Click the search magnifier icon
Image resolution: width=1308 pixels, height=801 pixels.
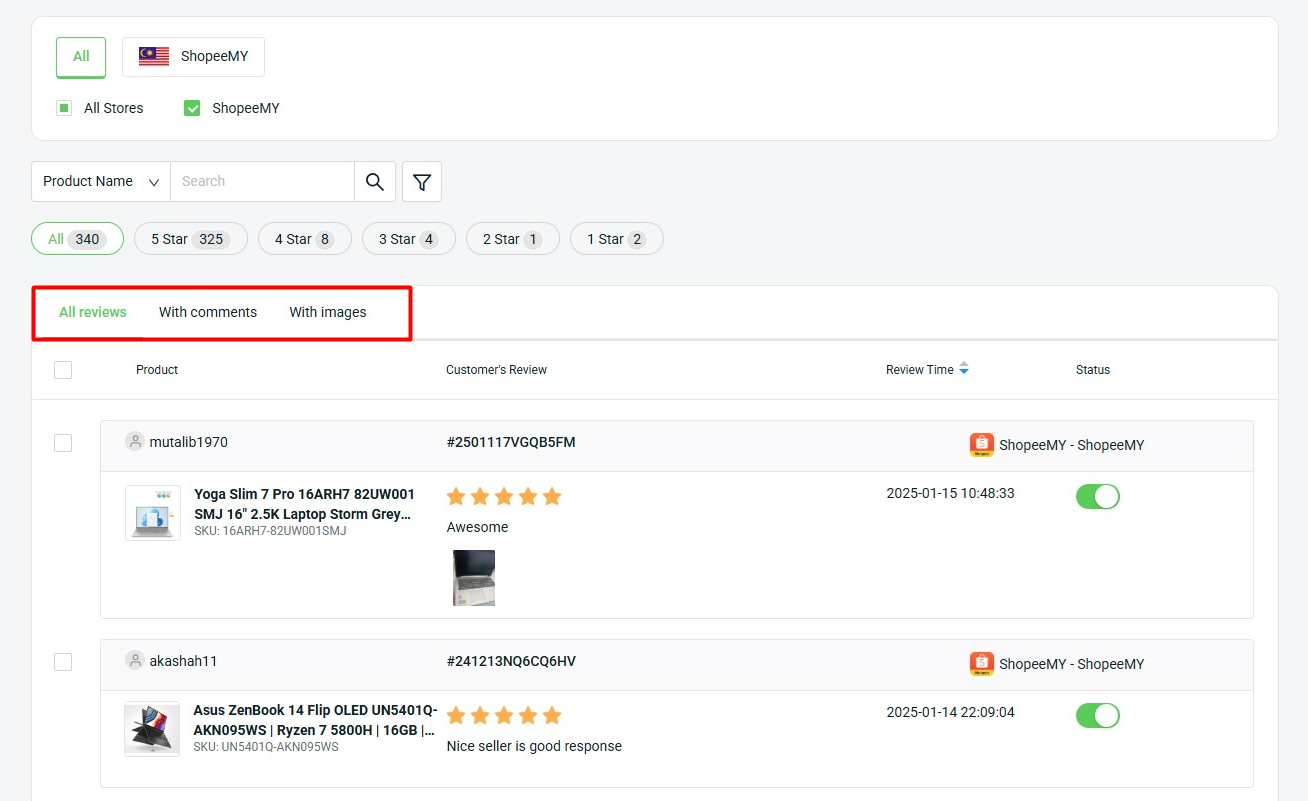pyautogui.click(x=375, y=181)
